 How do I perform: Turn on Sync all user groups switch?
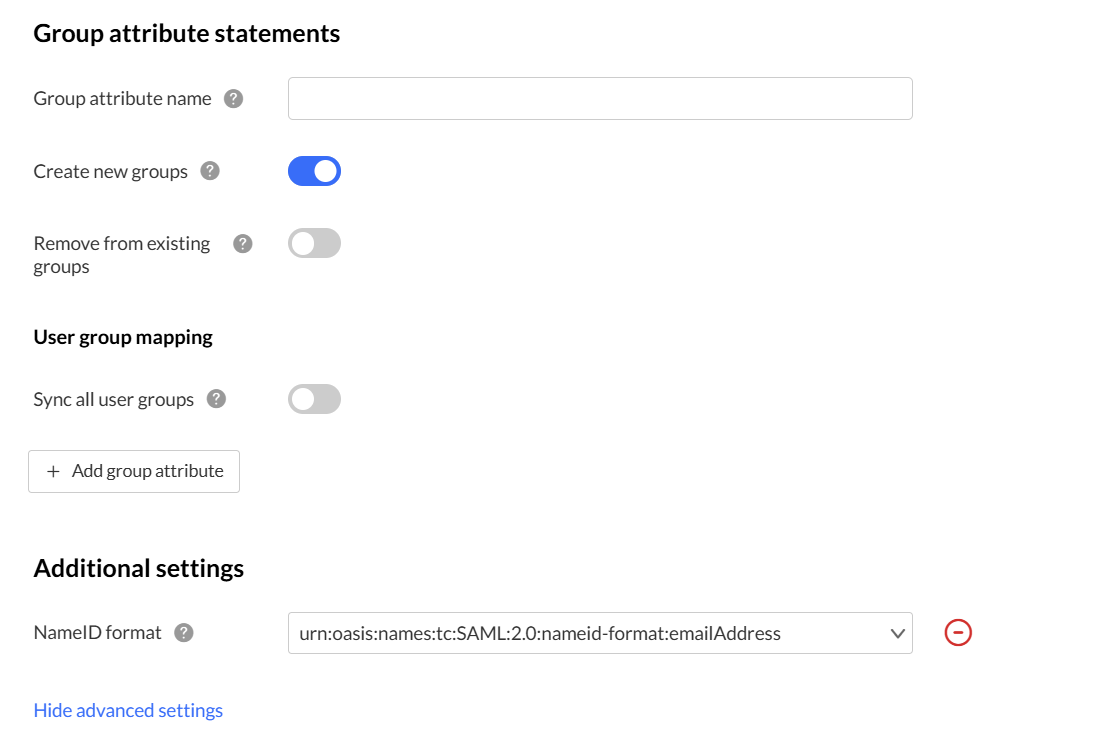(x=314, y=400)
